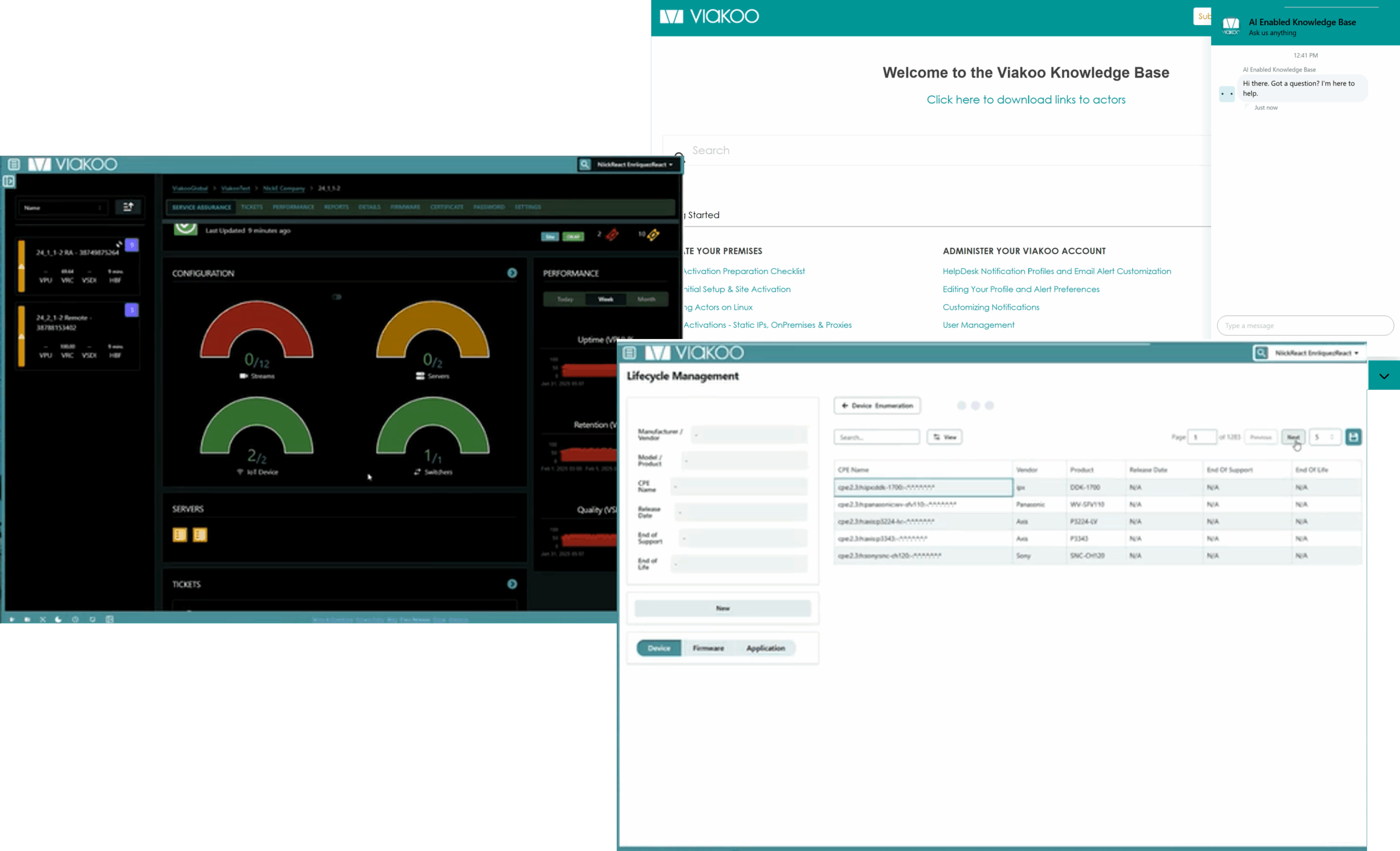Collapse the chat widget with chevron
Screen dimensions: 1400x851
pos(1384,376)
